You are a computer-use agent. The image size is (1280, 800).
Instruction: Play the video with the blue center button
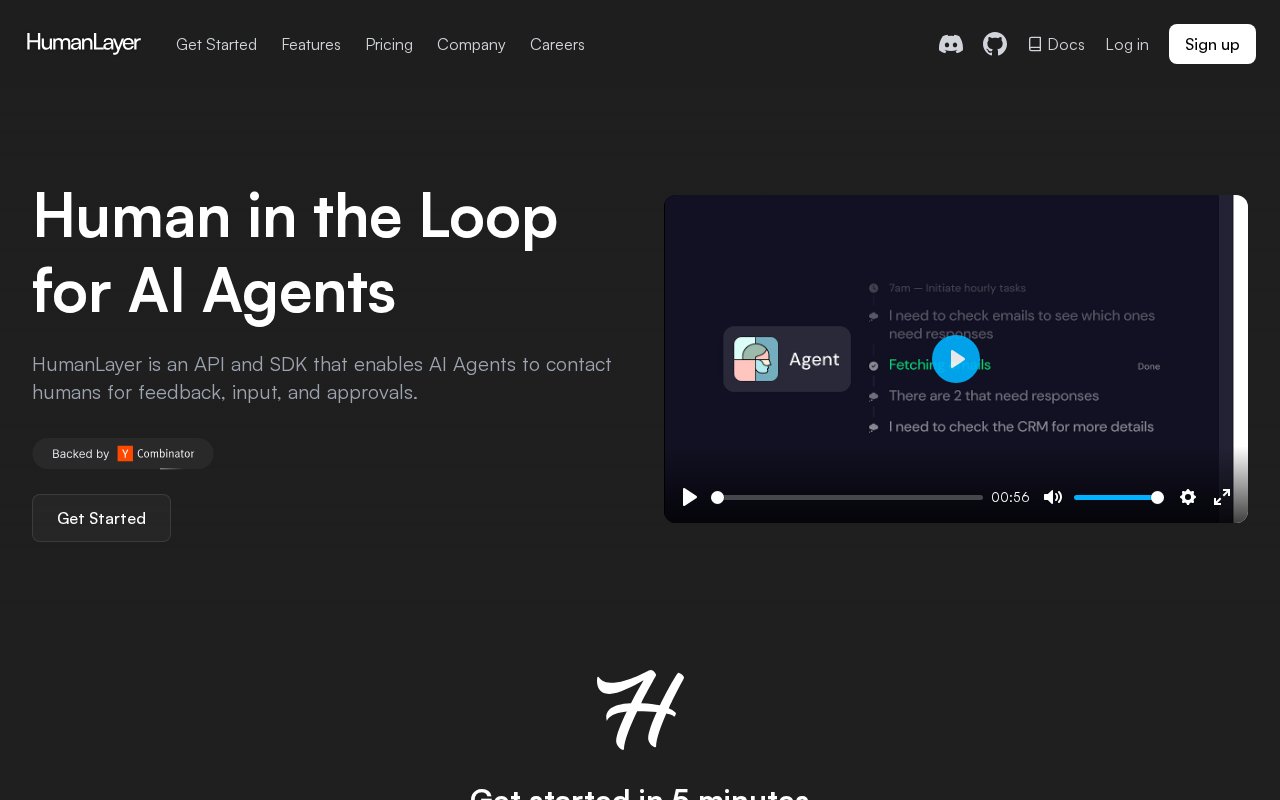click(956, 359)
